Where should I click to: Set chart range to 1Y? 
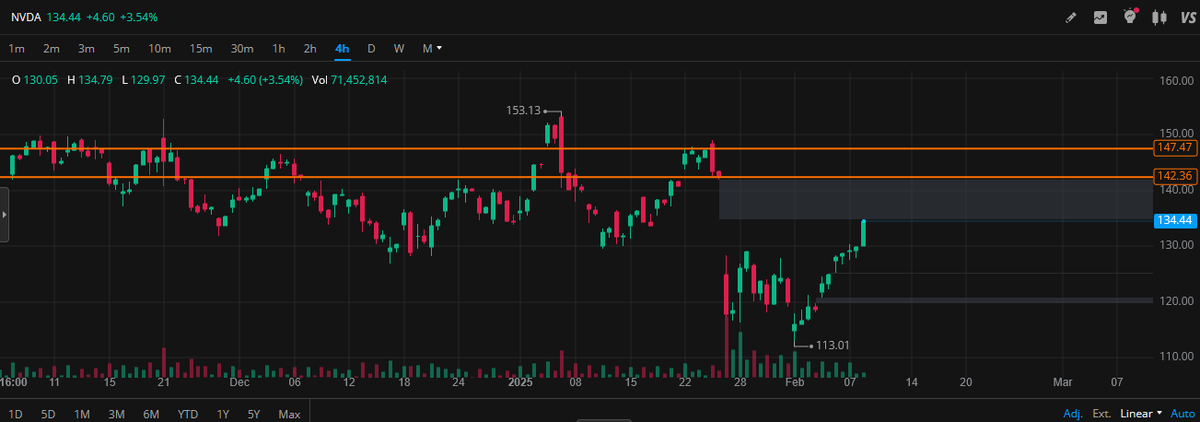point(223,414)
